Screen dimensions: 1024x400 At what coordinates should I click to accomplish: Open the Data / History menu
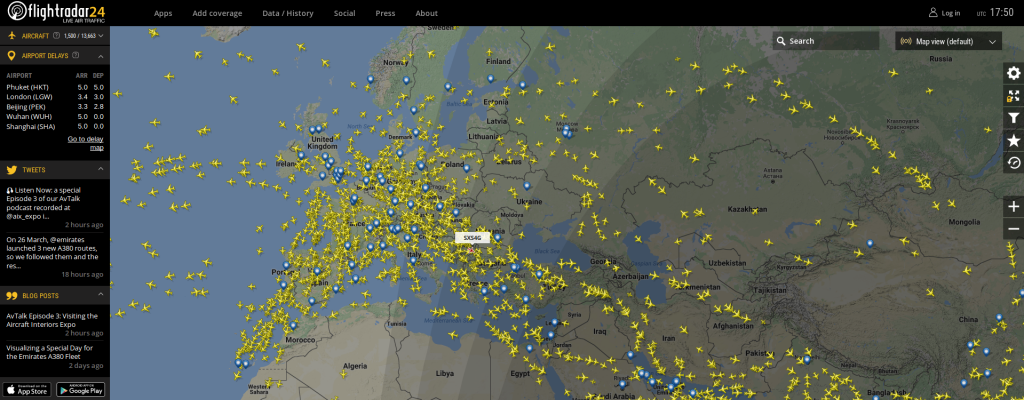coord(288,13)
